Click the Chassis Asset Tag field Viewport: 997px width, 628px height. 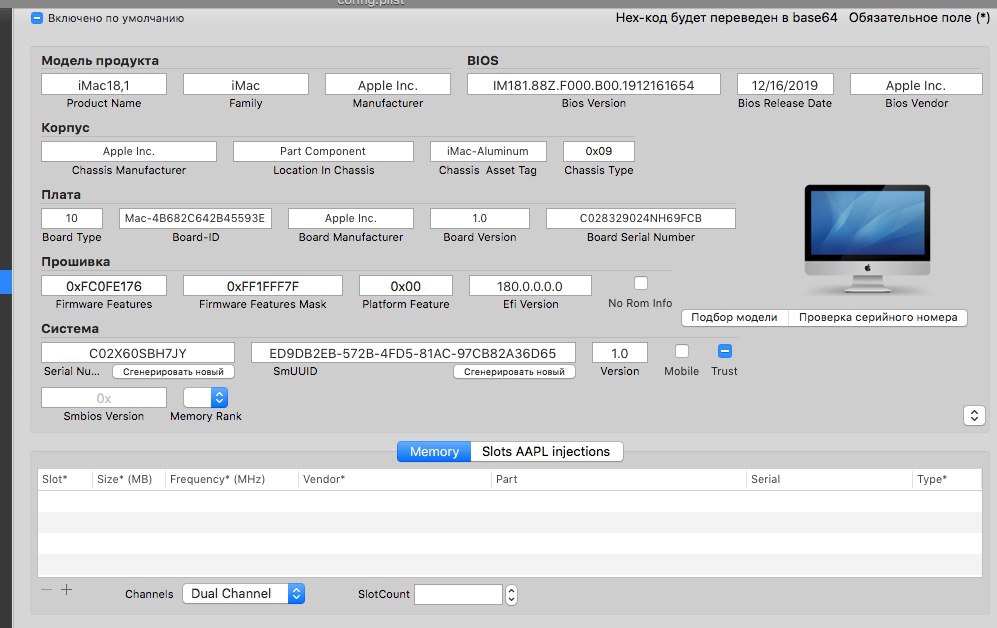(488, 151)
